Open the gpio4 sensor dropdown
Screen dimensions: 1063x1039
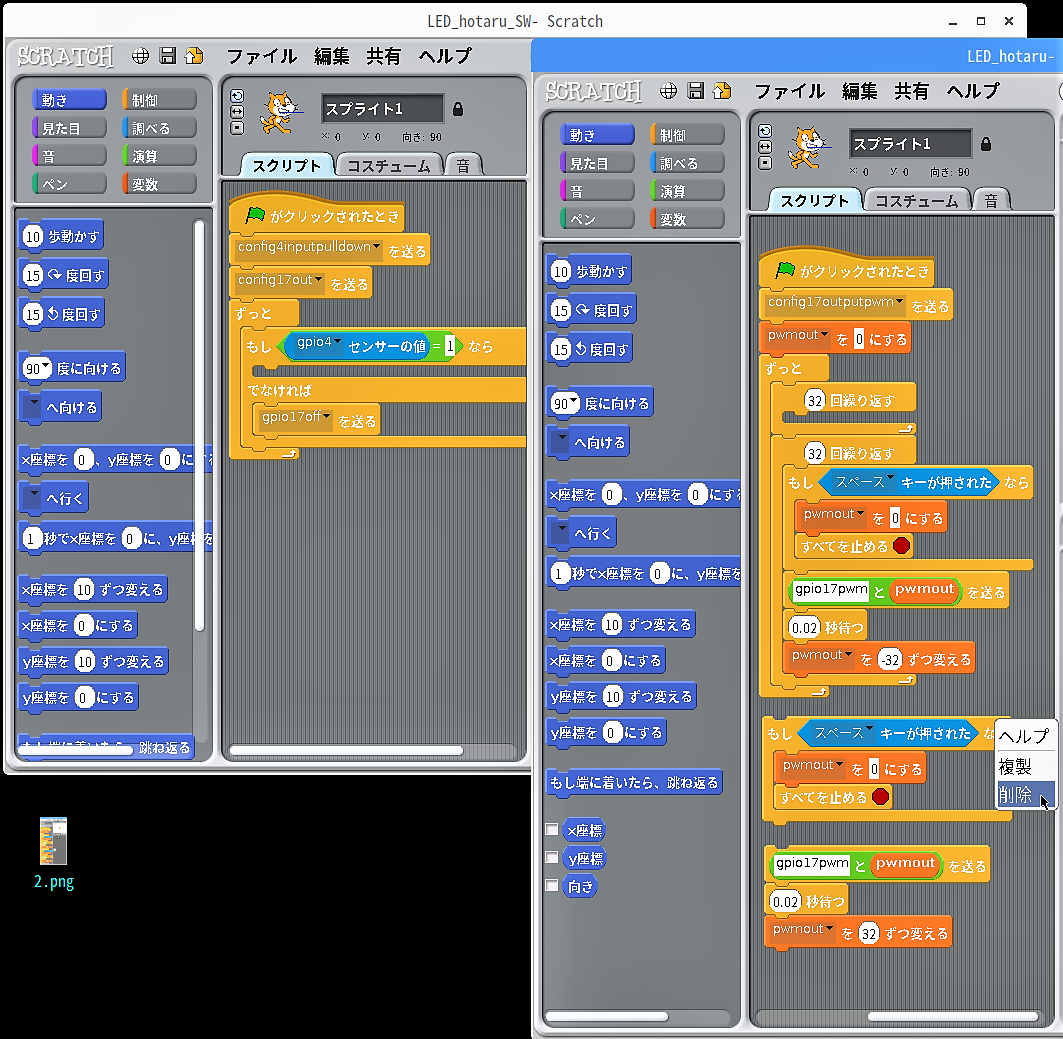tap(337, 343)
